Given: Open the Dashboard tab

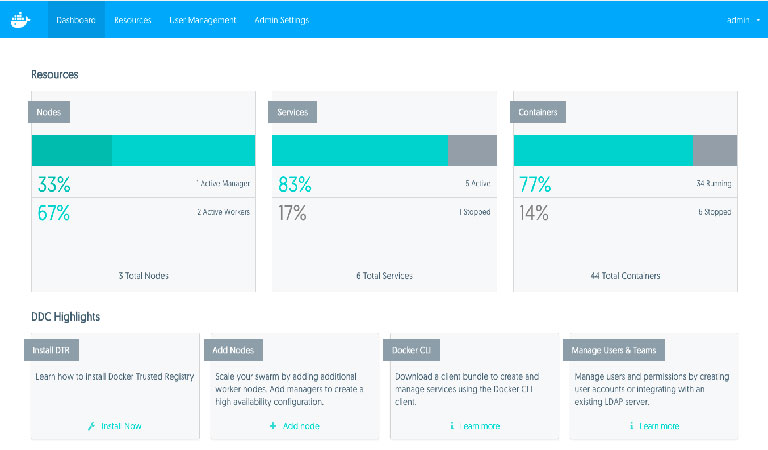Looking at the screenshot, I should (76, 20).
